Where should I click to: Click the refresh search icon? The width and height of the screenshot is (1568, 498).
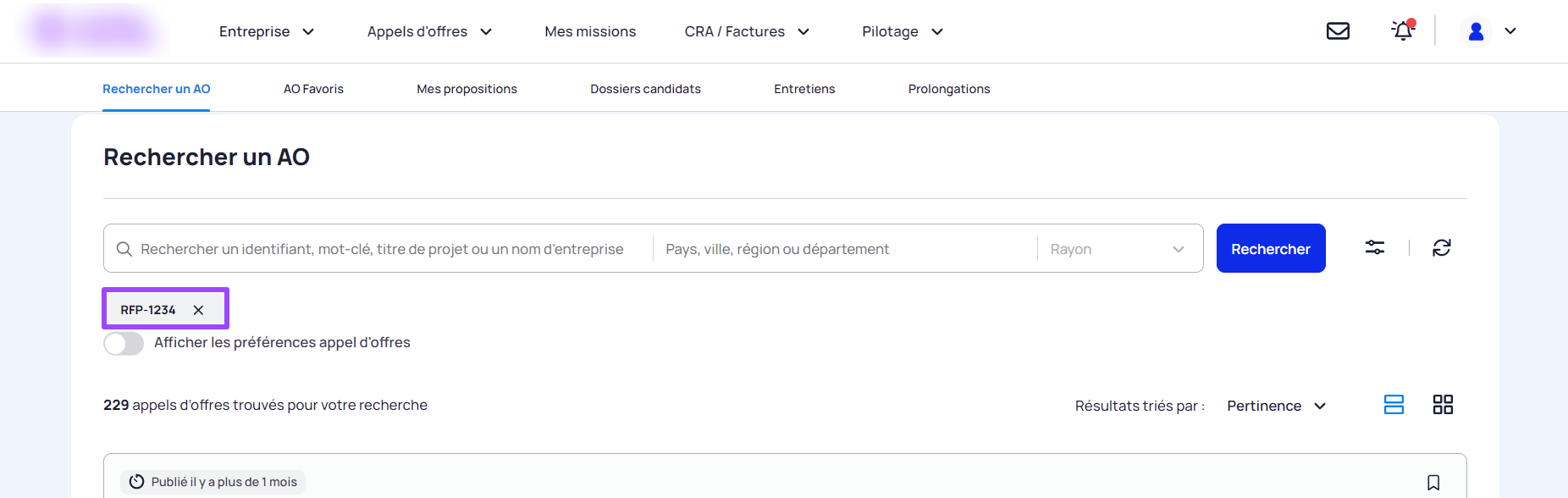[x=1441, y=247]
